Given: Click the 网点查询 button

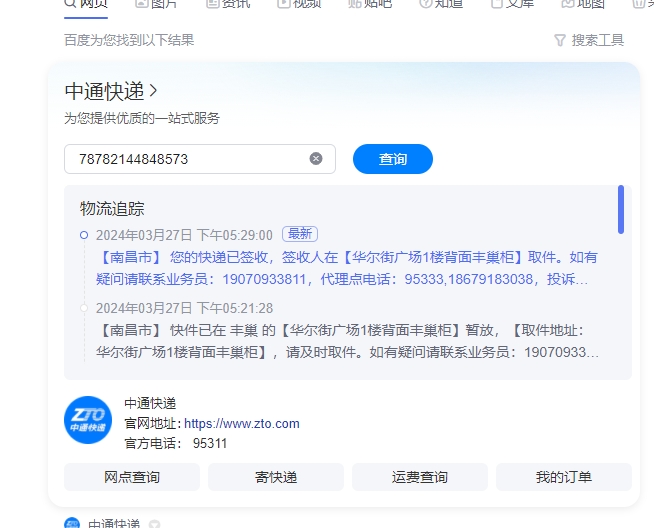Looking at the screenshot, I should point(132,477).
